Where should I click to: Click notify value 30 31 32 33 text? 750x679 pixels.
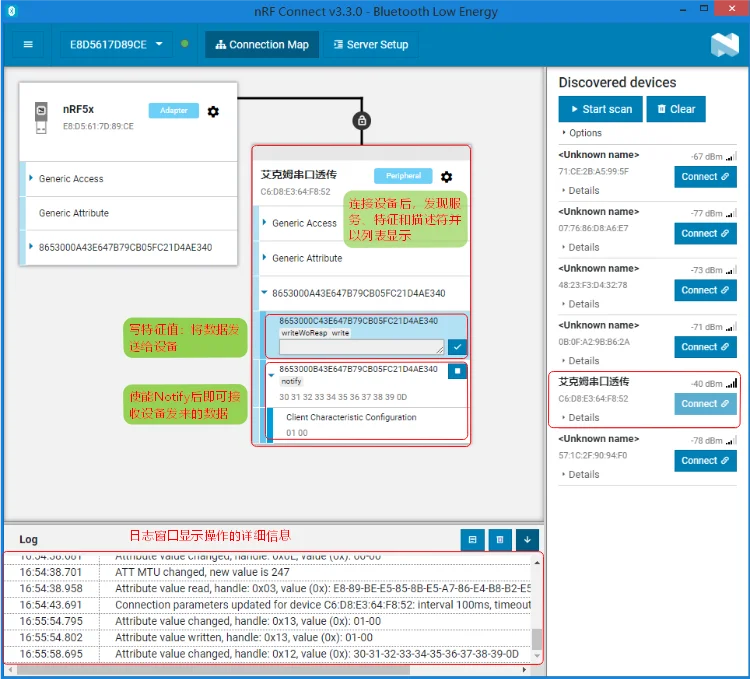tap(343, 397)
